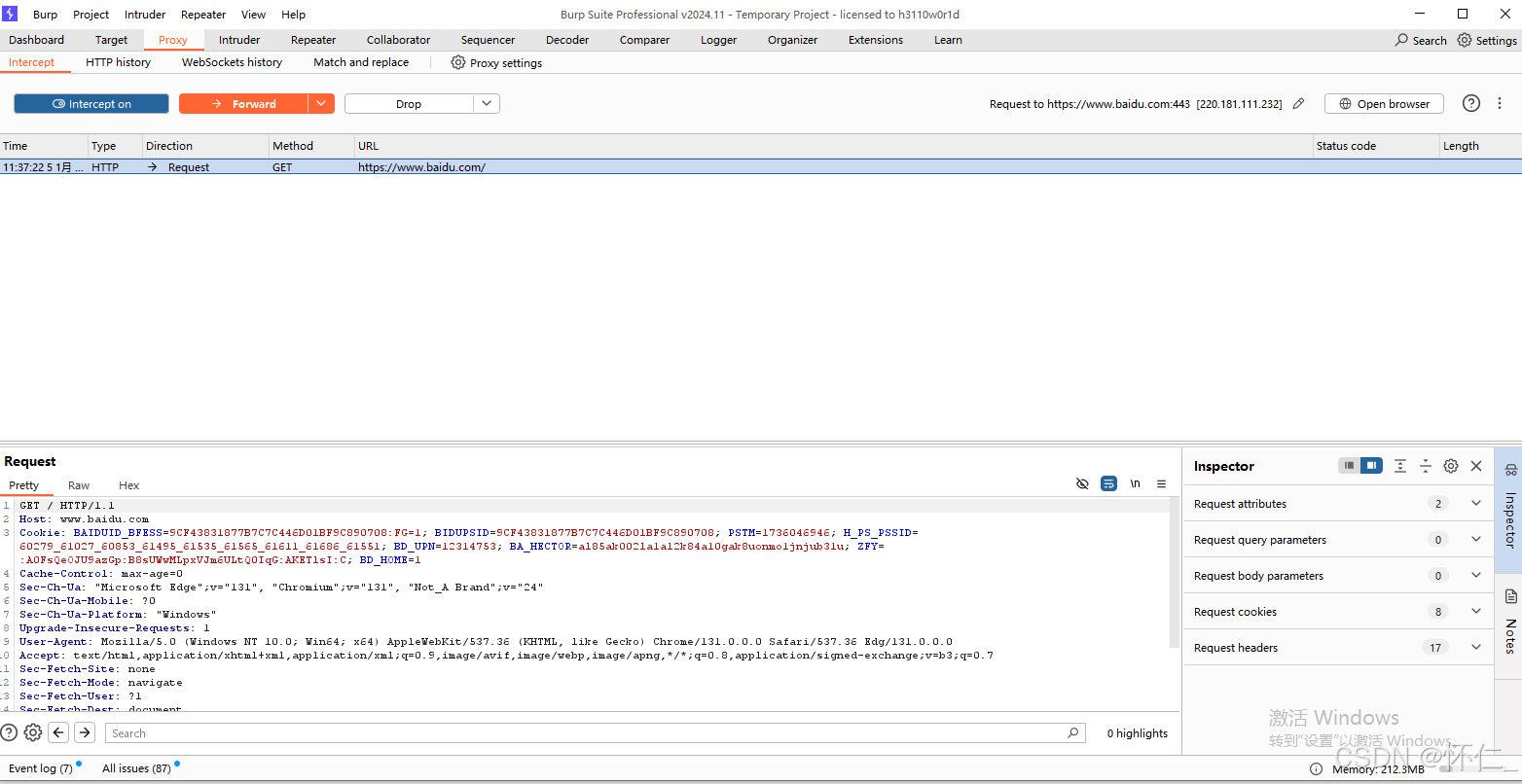Screen dimensions: 1522x784
Task: Switch to the Extensions tab
Action: [876, 40]
